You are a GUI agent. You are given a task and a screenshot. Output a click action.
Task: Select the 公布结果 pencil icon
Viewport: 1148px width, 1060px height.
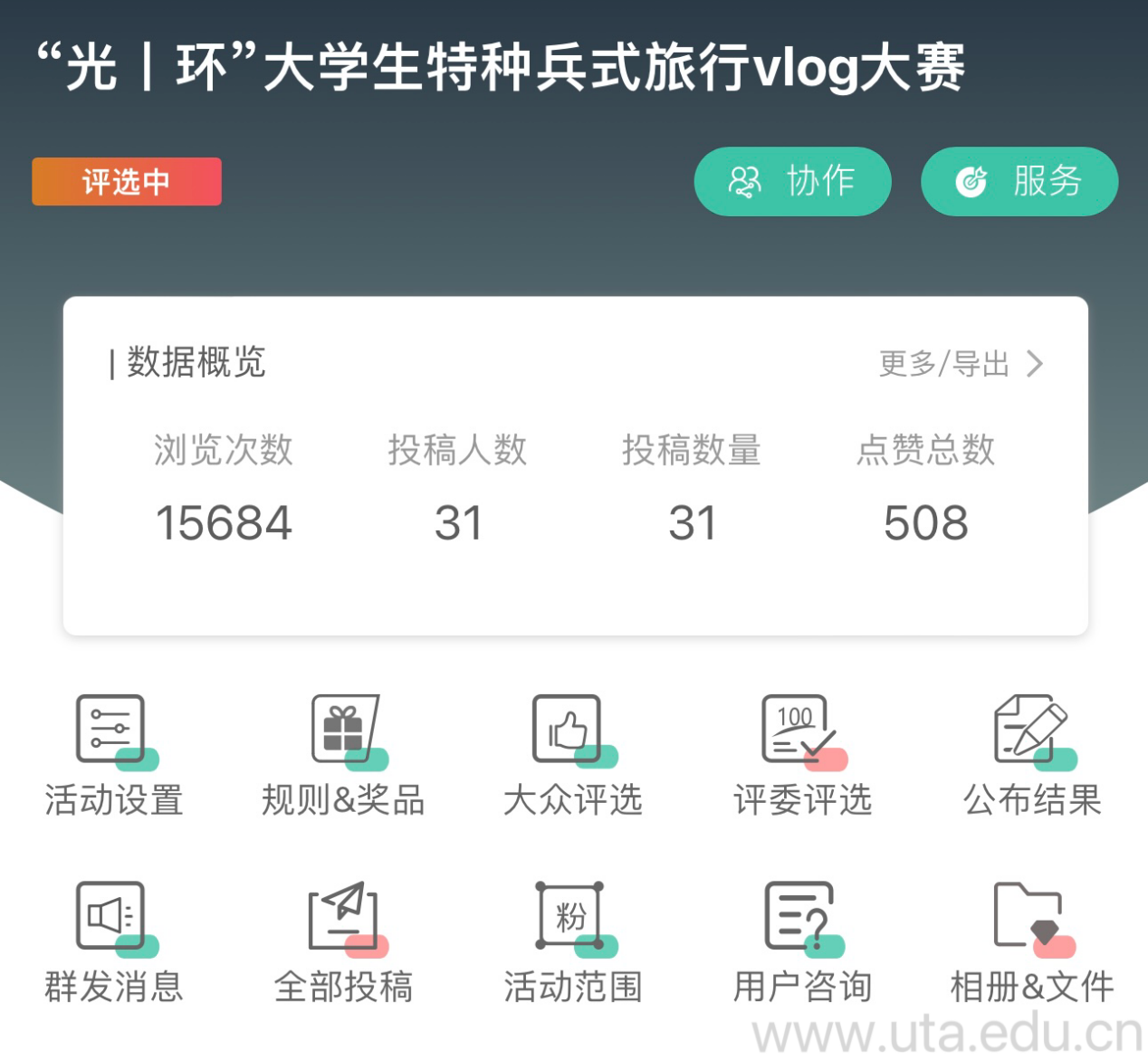coord(1031,730)
